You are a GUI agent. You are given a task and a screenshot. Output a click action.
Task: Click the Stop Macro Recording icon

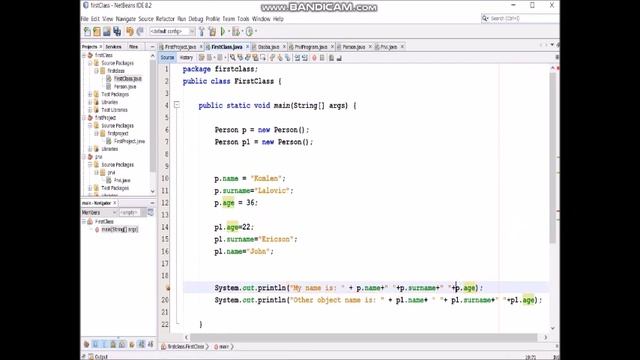pyautogui.click(x=322, y=58)
